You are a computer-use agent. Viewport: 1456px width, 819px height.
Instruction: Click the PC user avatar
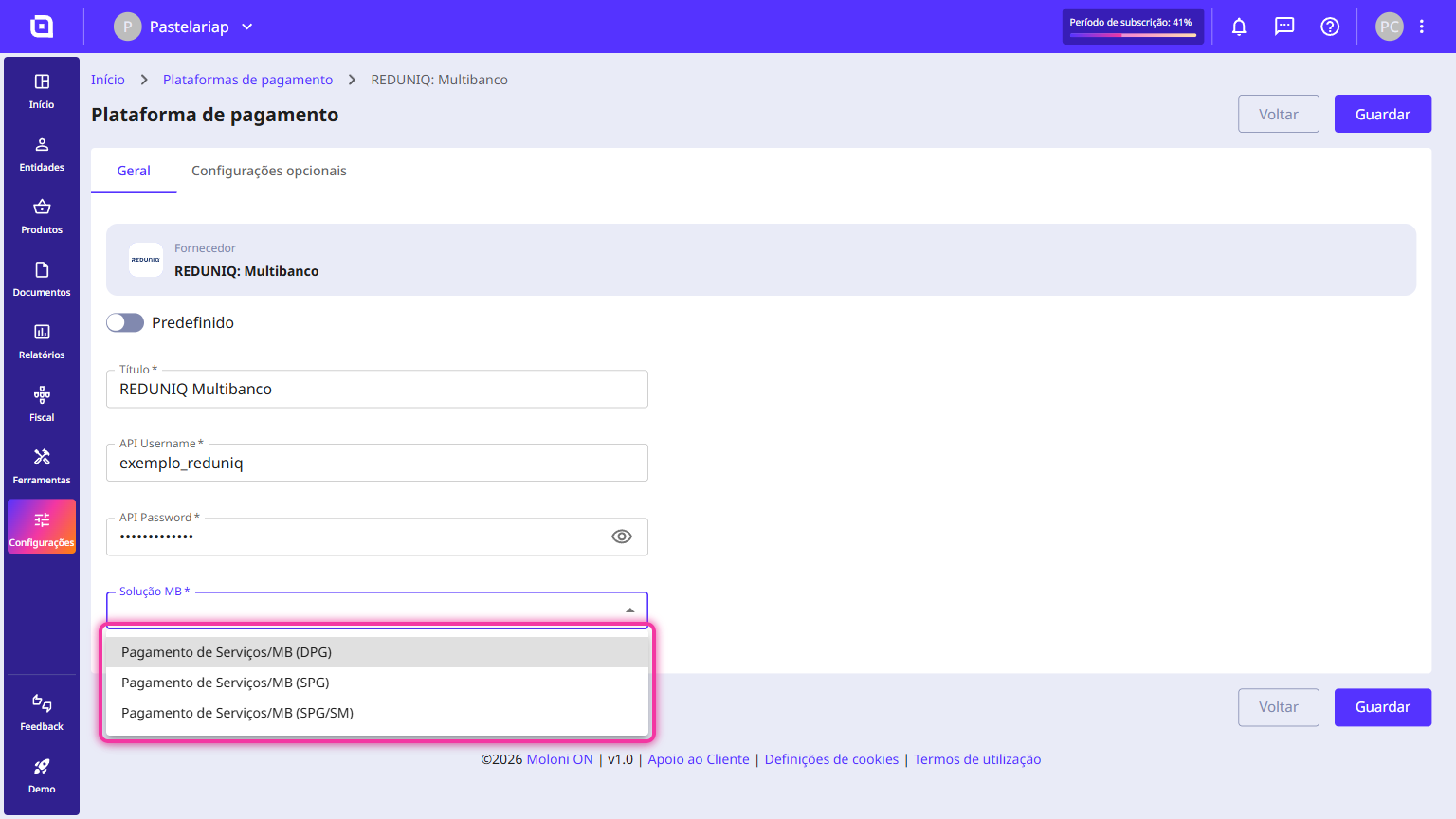pyautogui.click(x=1390, y=27)
